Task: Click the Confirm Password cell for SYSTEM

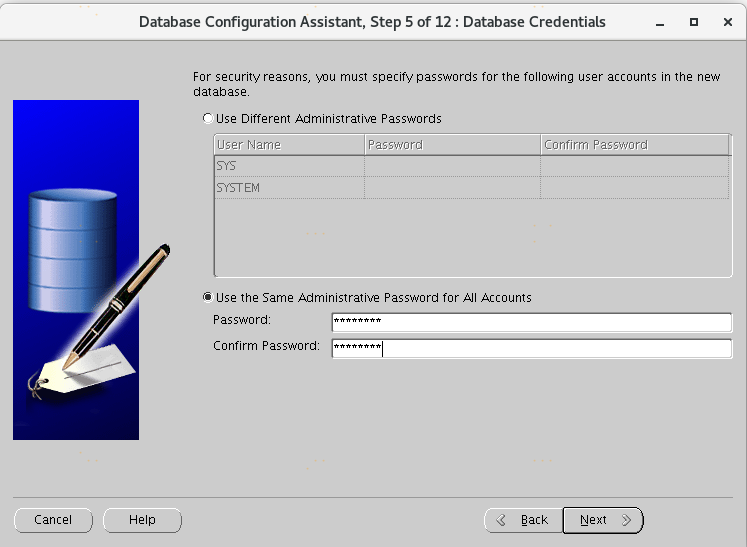Action: (x=634, y=188)
